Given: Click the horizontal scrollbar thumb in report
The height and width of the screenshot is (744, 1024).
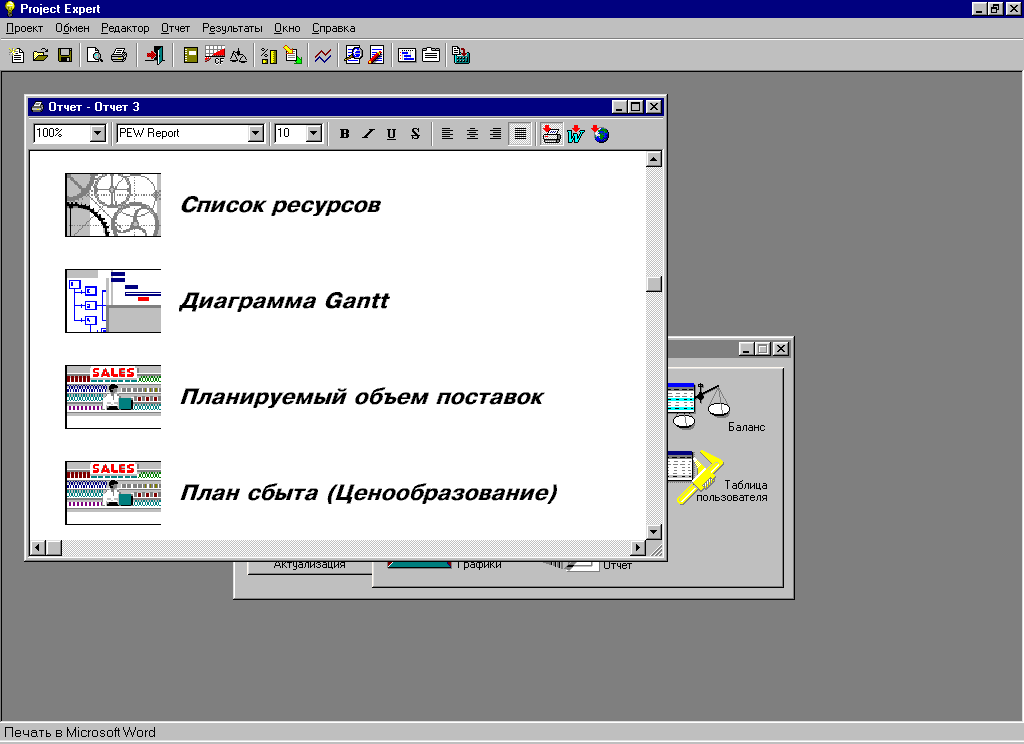Looking at the screenshot, I should (x=54, y=547).
